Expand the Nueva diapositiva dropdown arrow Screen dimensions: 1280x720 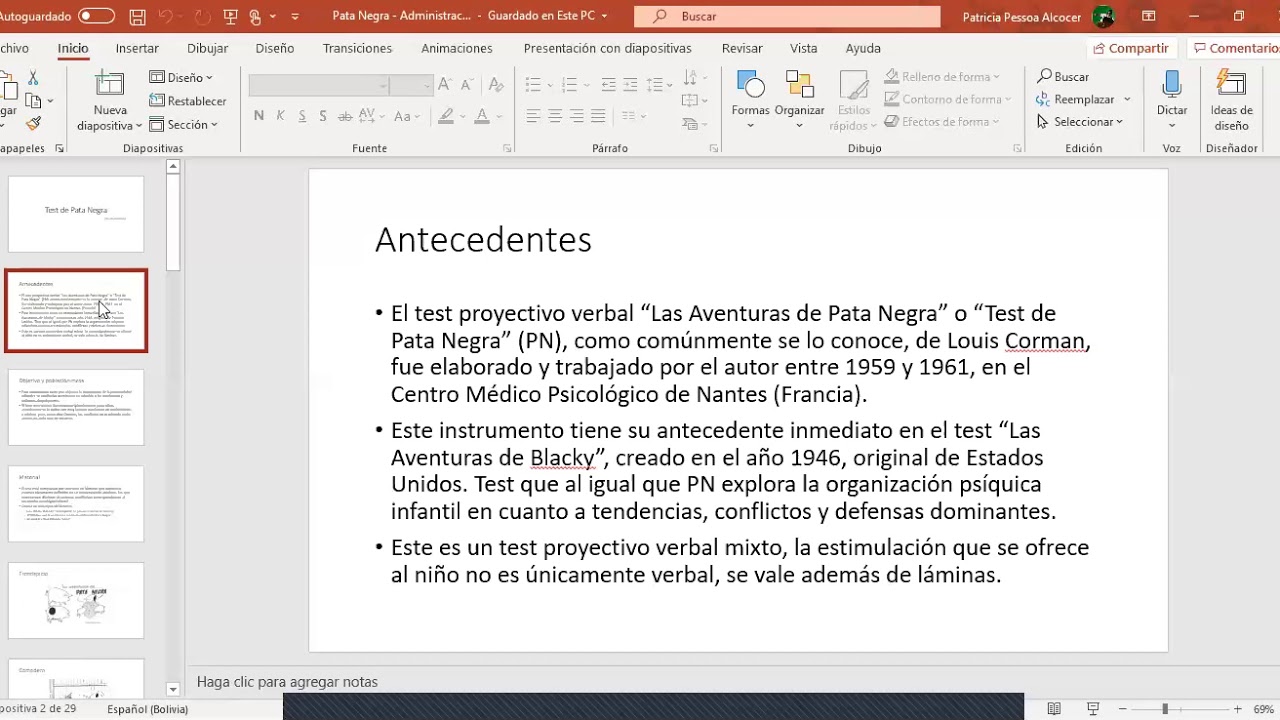tap(138, 126)
